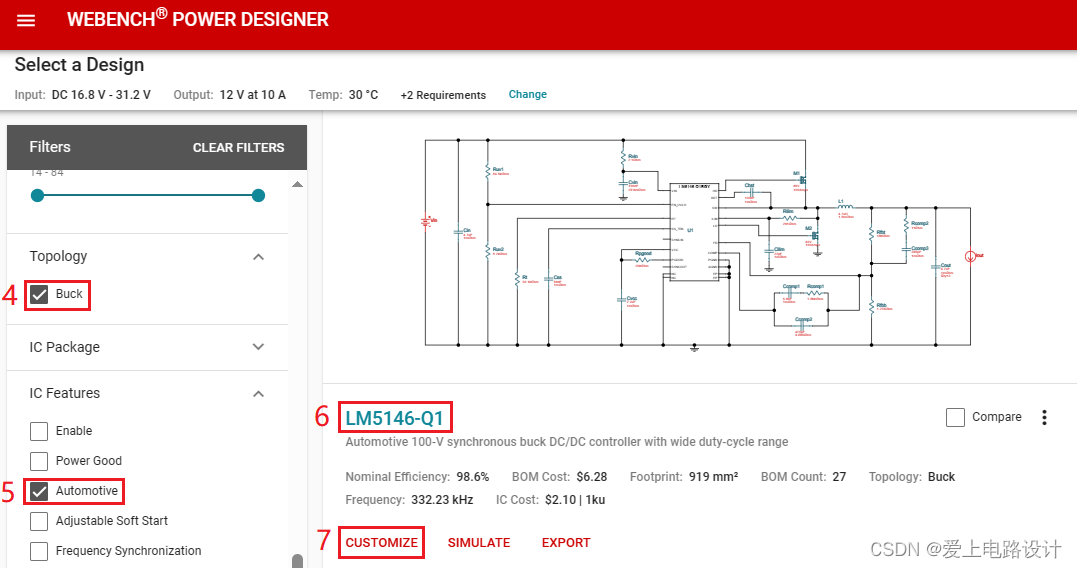Screen dimensions: 1077x568
Task: Click the Temp 30 °C text
Action: coord(343,95)
